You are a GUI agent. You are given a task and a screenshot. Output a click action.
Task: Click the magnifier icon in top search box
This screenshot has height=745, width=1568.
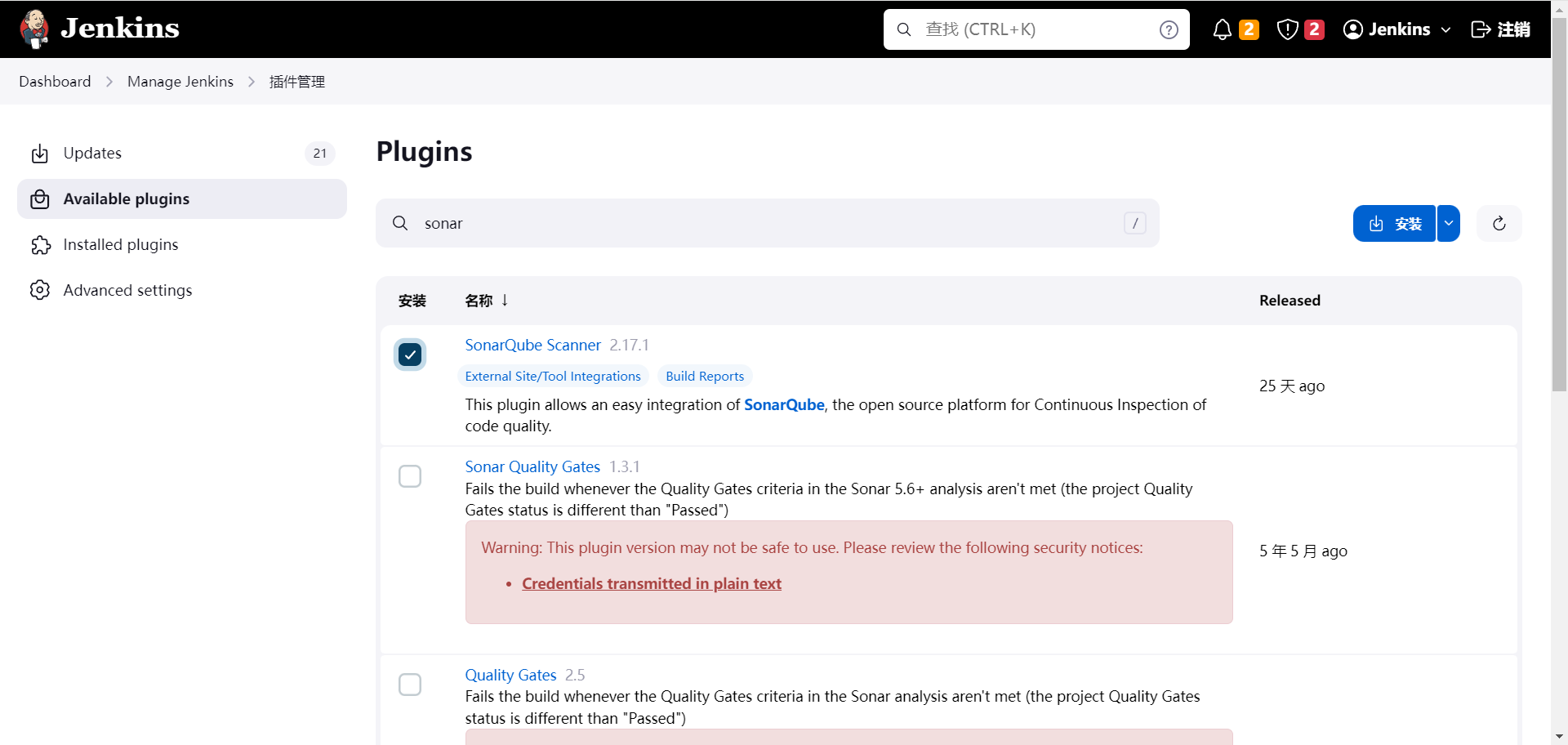(x=904, y=29)
